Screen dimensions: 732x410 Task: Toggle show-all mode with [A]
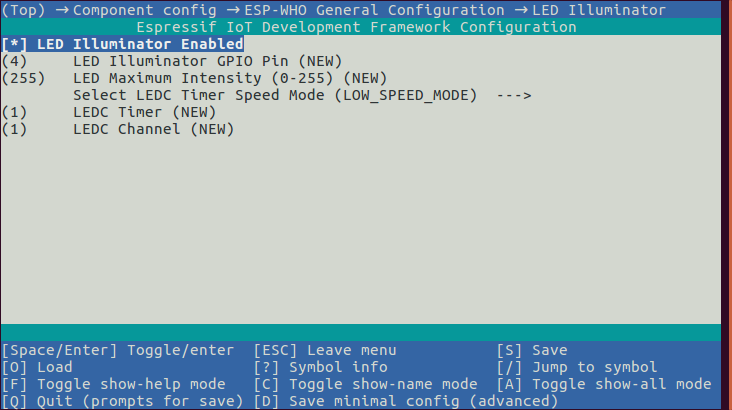click(603, 384)
